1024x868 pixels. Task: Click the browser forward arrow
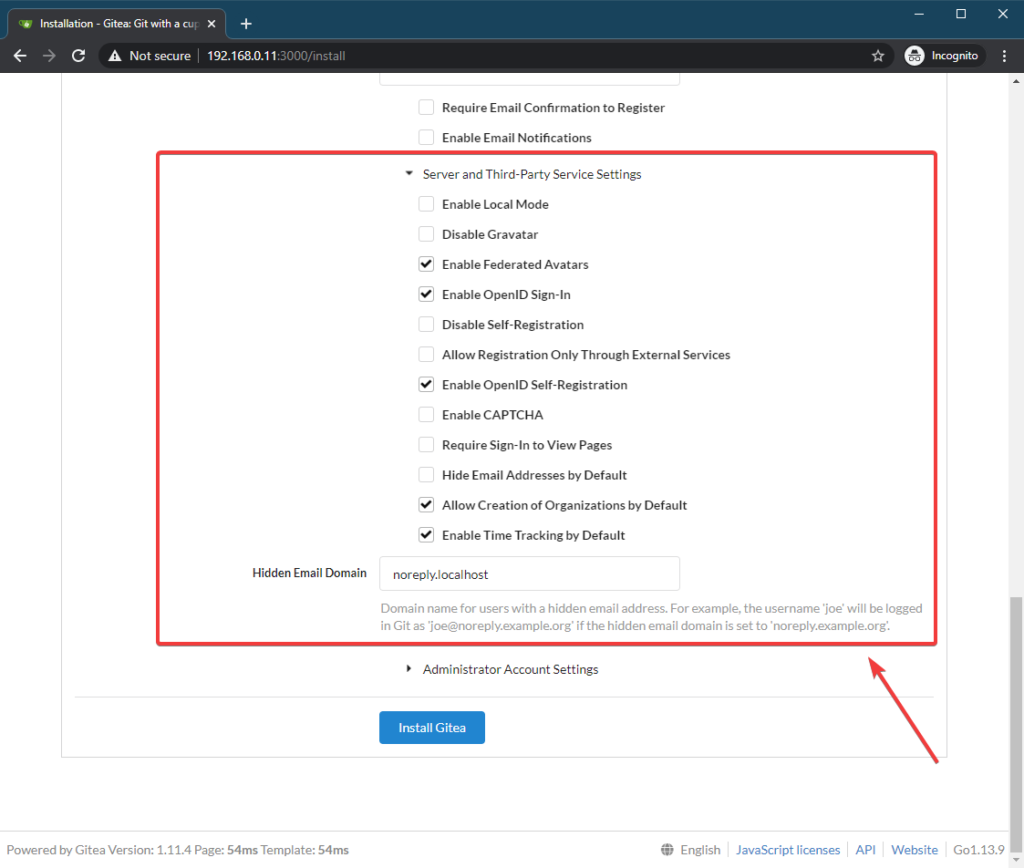click(x=49, y=56)
